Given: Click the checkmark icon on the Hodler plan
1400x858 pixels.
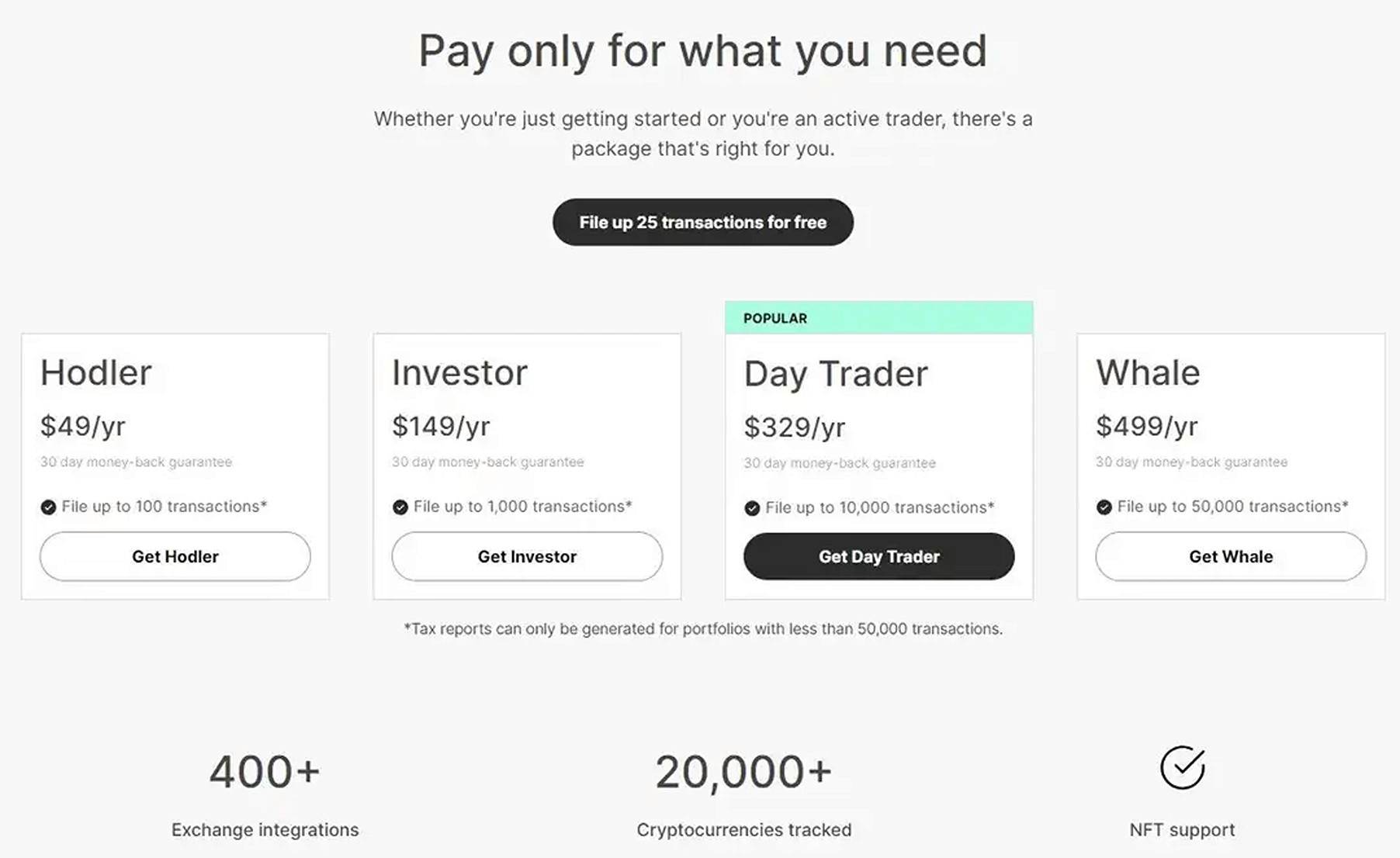Looking at the screenshot, I should click(48, 507).
